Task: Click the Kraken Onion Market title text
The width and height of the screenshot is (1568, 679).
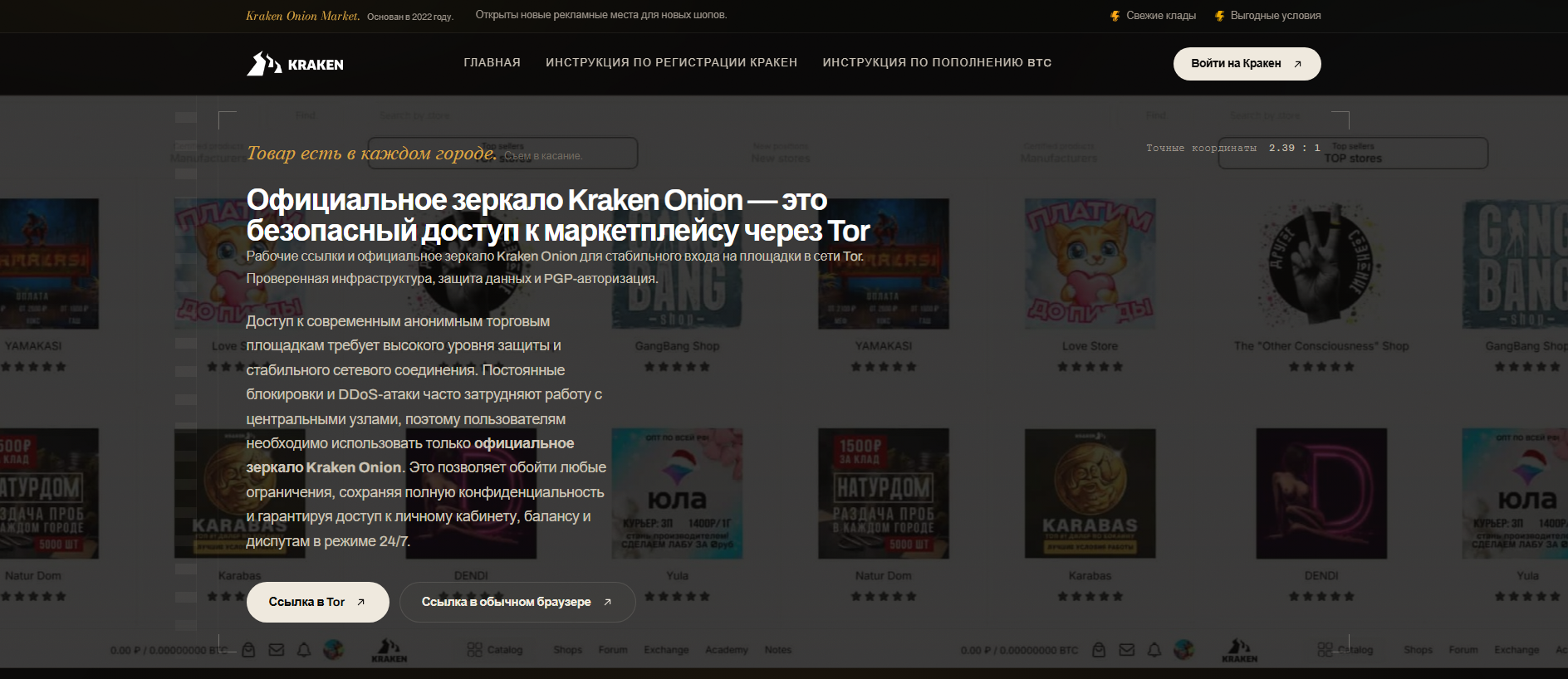Action: coord(303,16)
